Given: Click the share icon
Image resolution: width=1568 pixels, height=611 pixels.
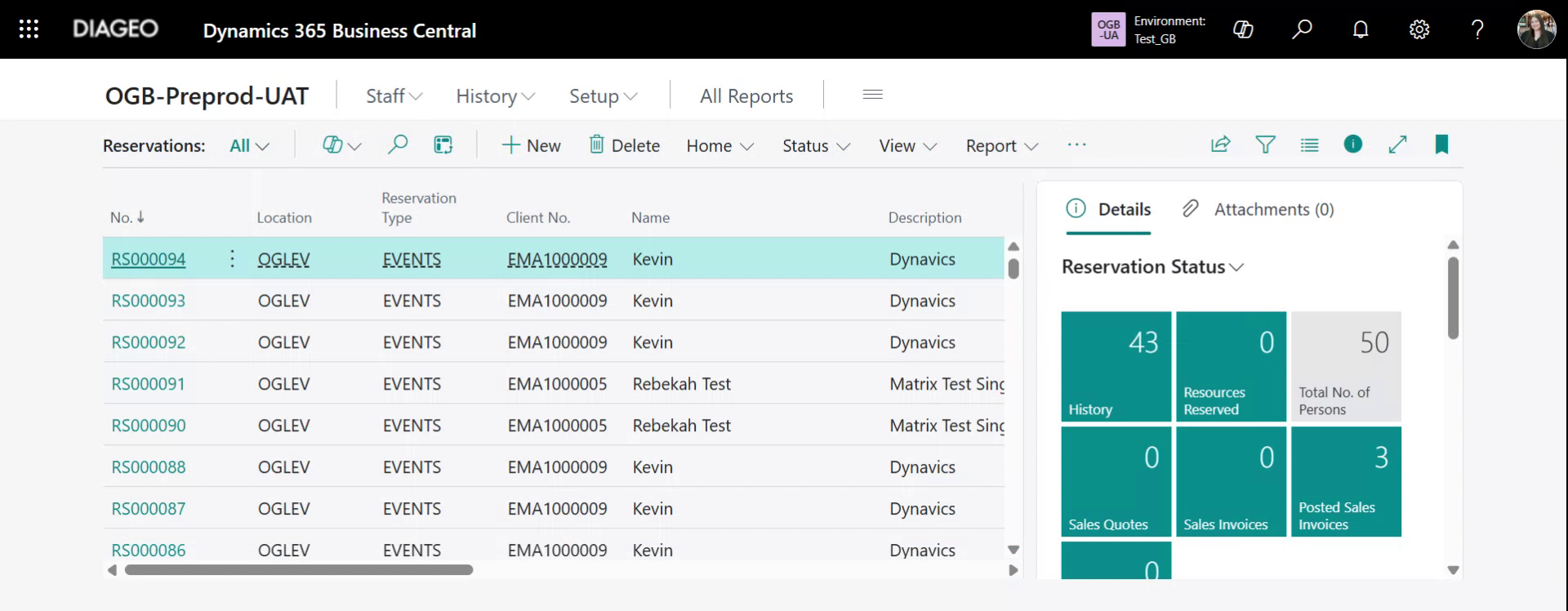Looking at the screenshot, I should [1220, 145].
